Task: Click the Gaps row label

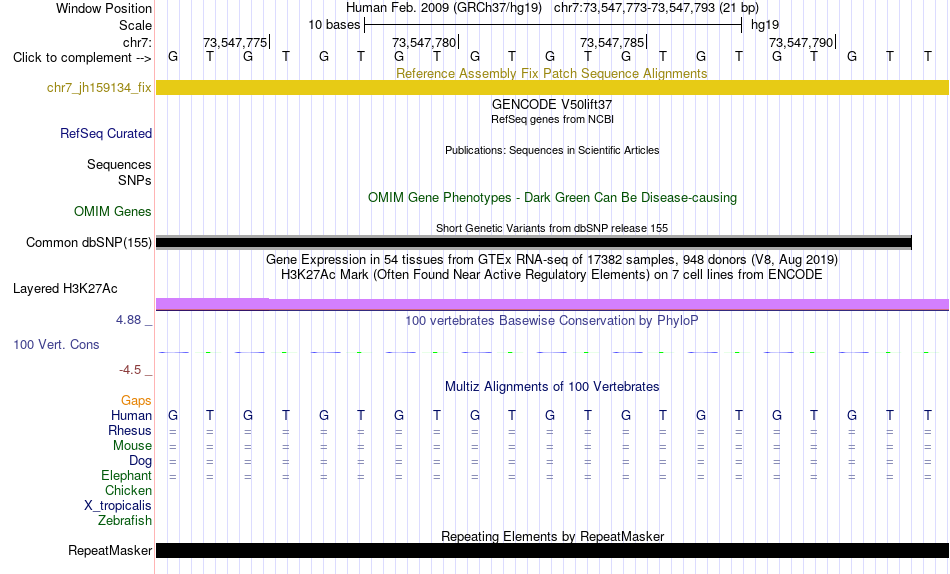Action: [136, 401]
